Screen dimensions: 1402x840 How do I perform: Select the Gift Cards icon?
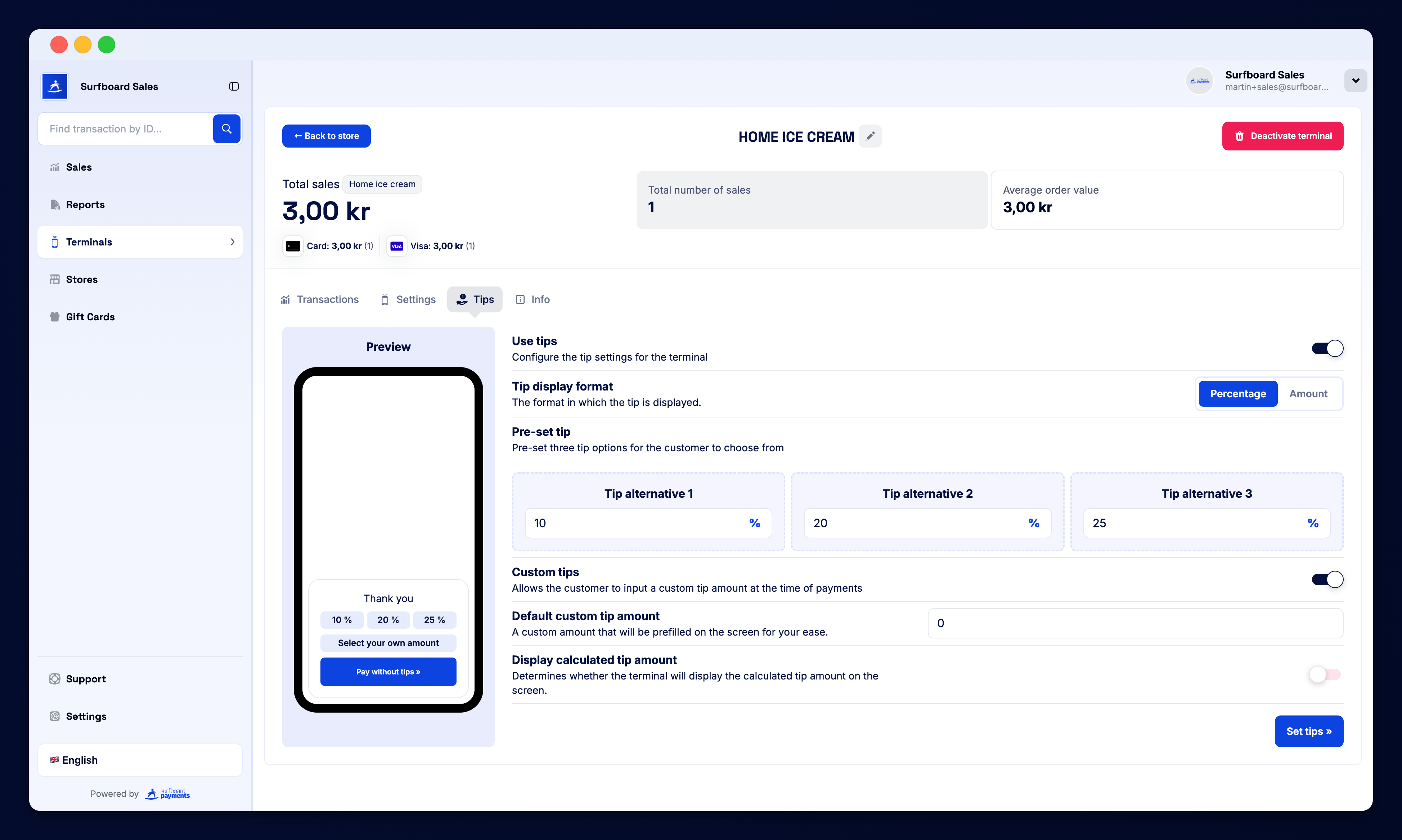tap(54, 316)
